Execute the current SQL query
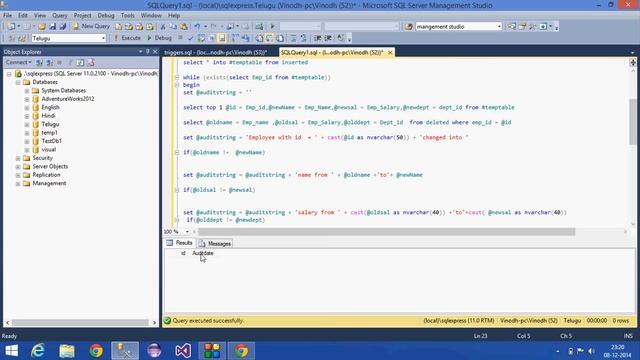640x360 pixels. coord(127,38)
